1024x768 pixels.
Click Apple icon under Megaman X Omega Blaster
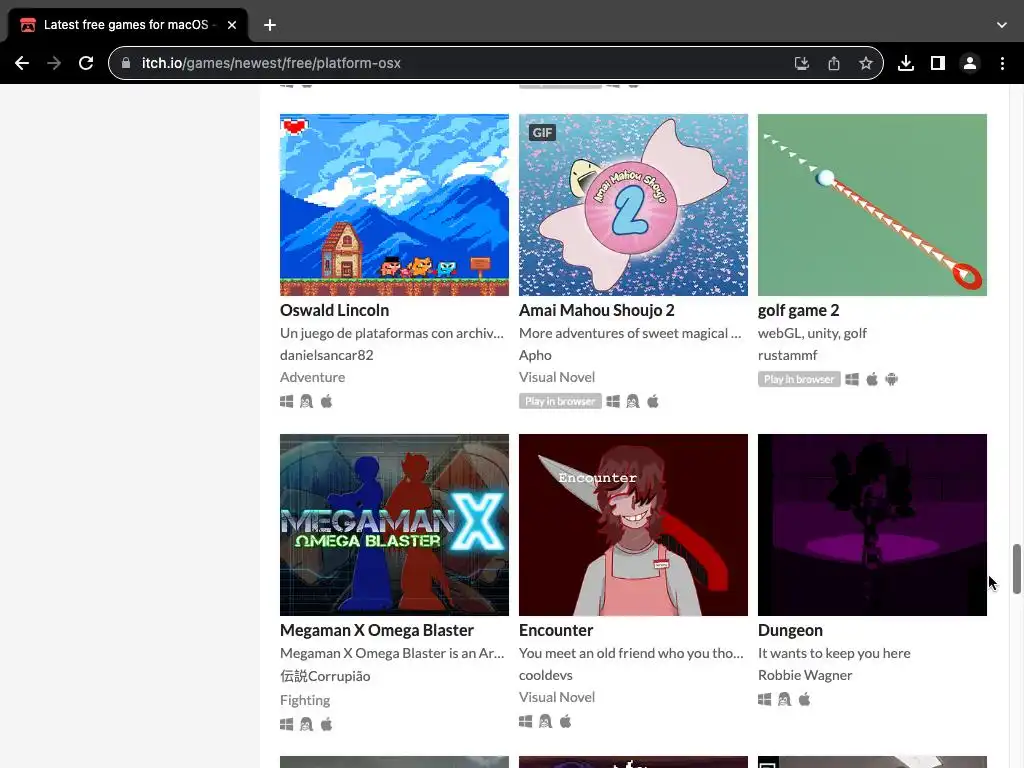tap(327, 724)
